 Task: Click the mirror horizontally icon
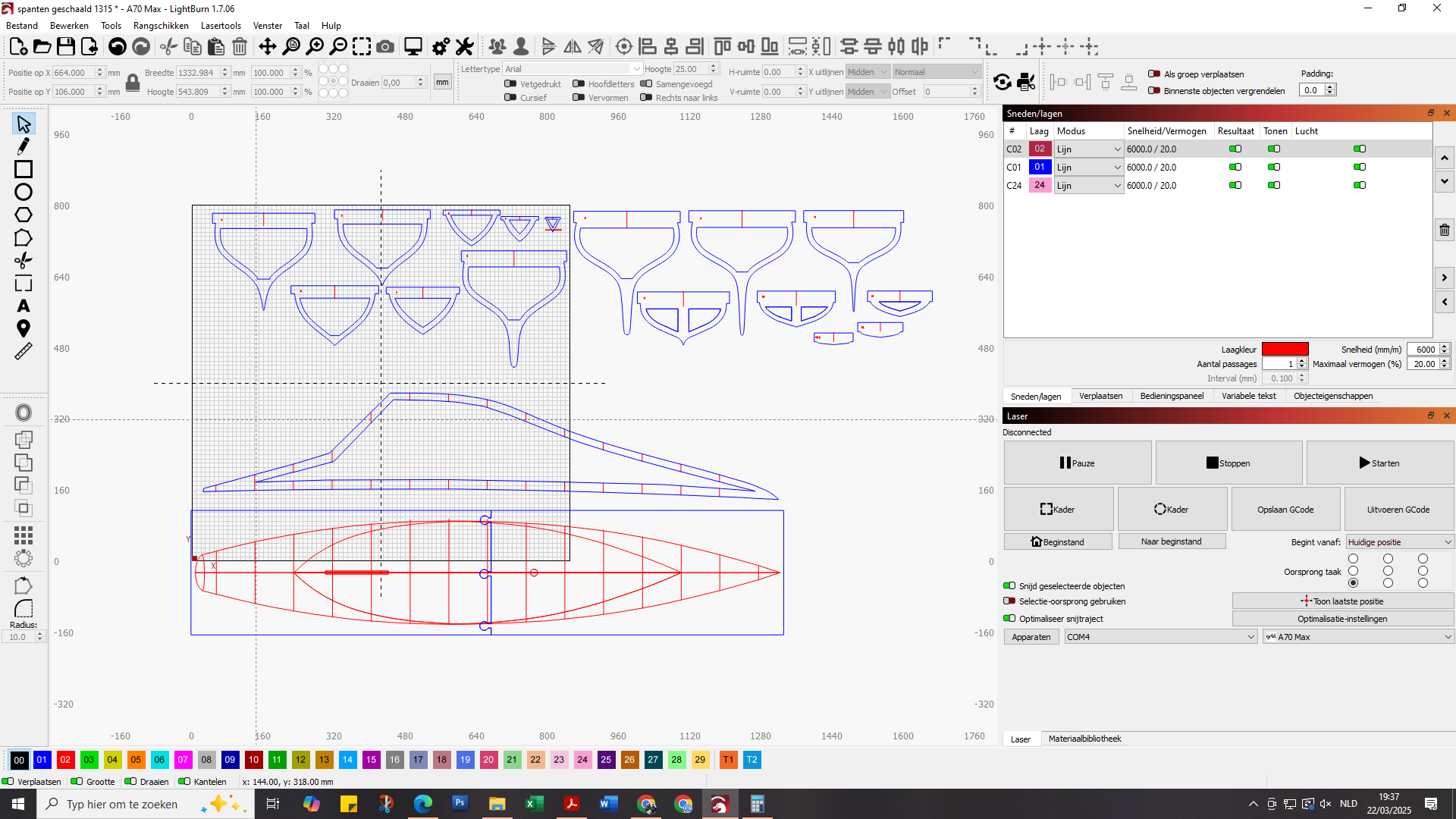tap(573, 46)
